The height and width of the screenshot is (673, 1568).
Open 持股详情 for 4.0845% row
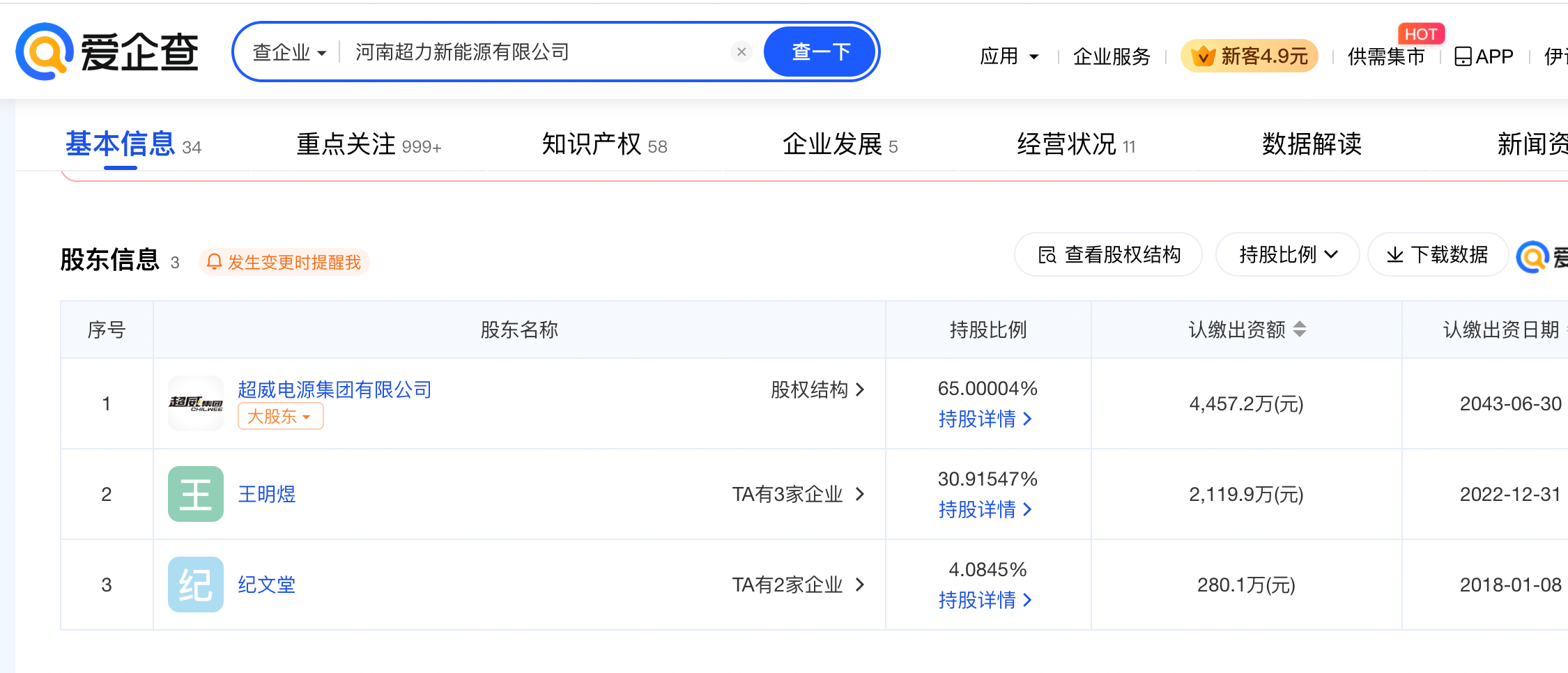(985, 600)
